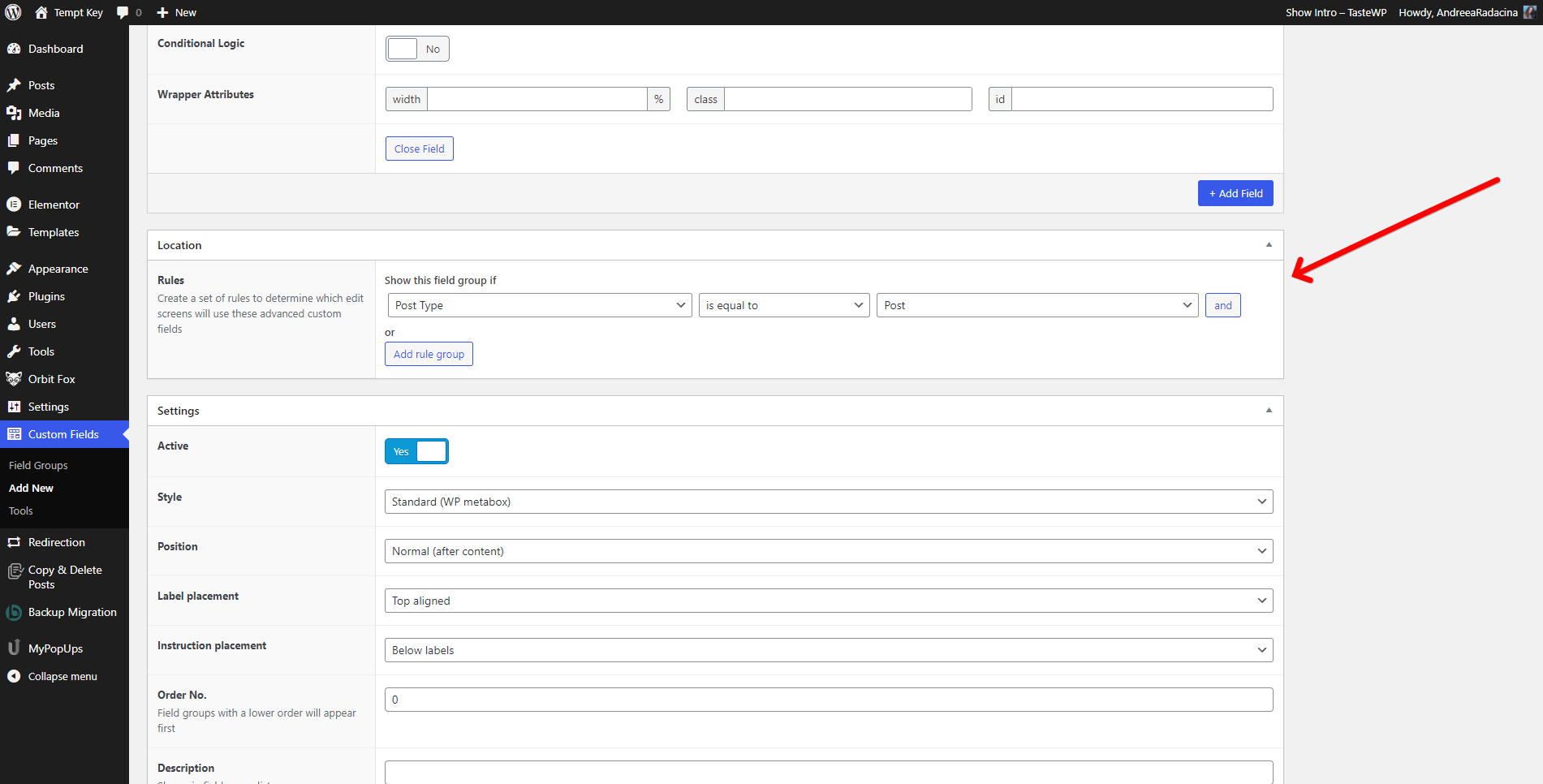Image resolution: width=1543 pixels, height=784 pixels.
Task: Click the Orbit Fox icon
Action: click(x=14, y=379)
